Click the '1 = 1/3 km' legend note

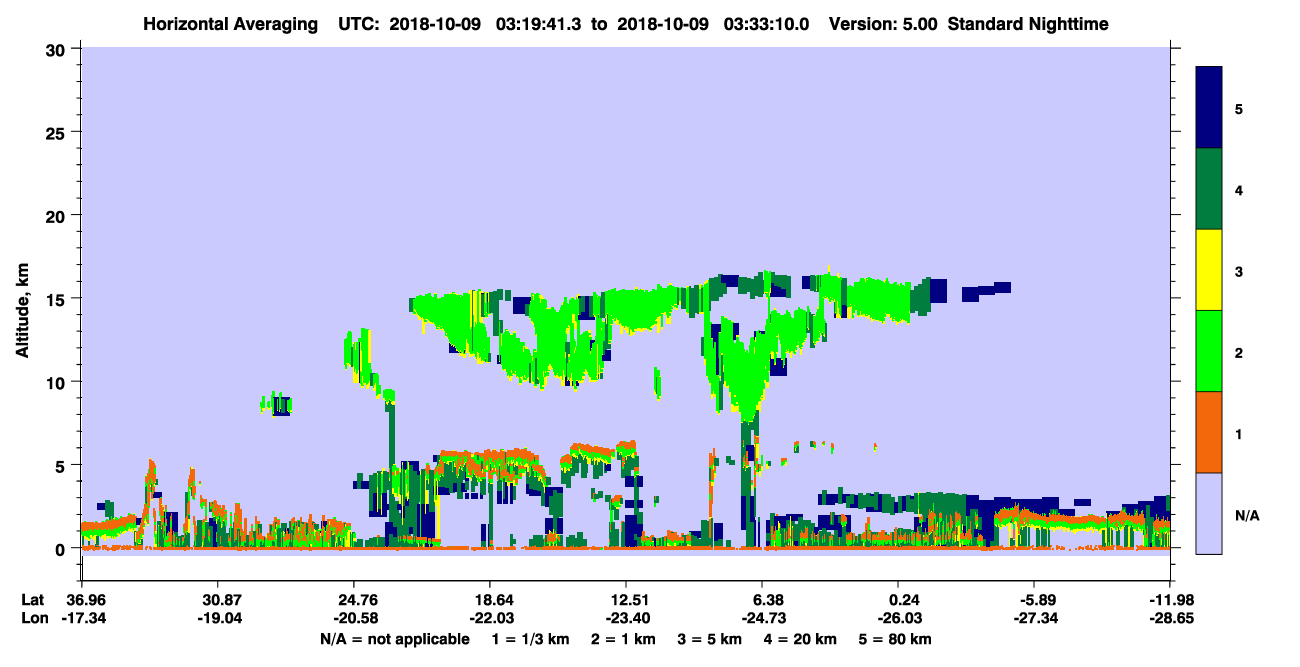tap(531, 639)
